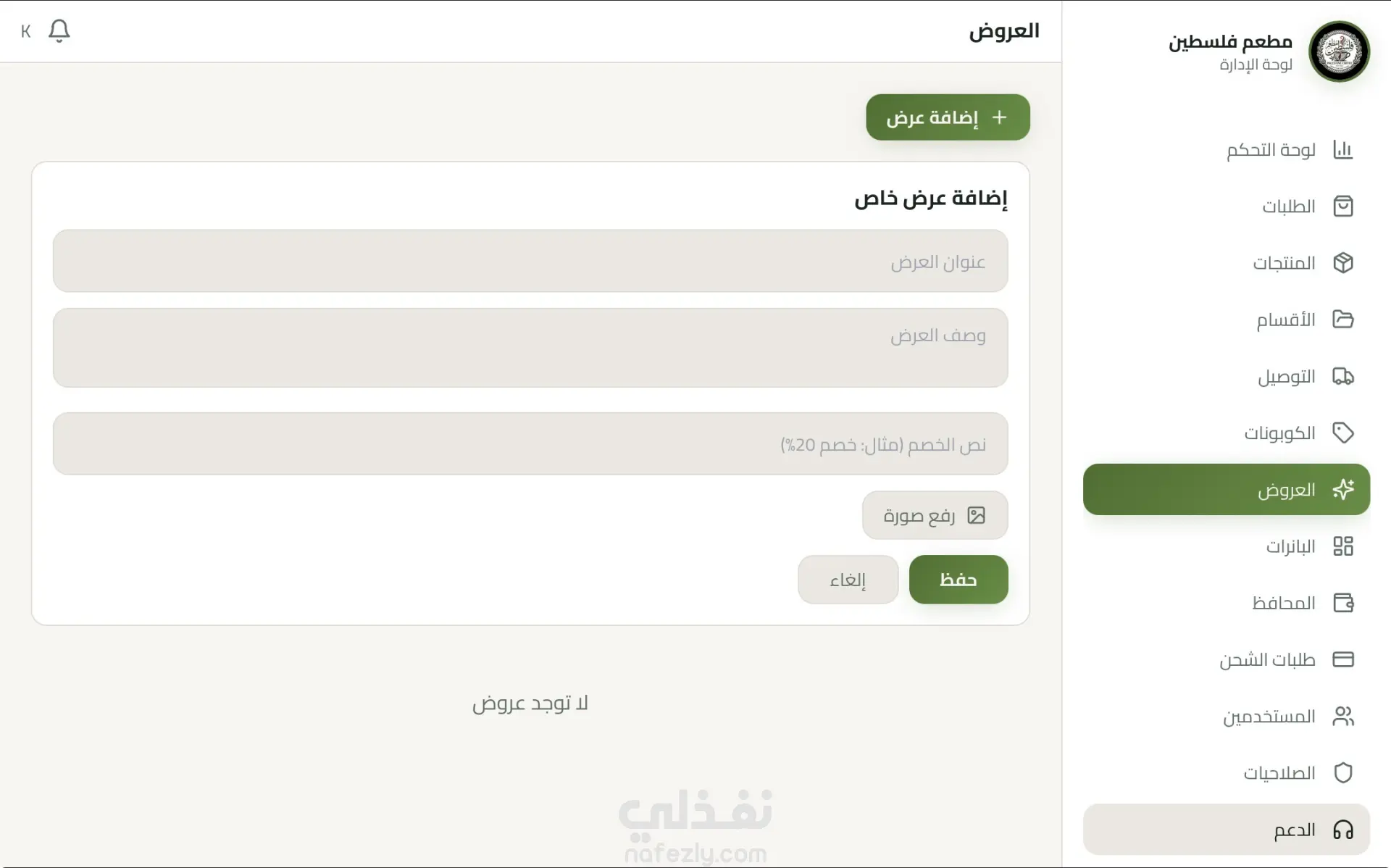This screenshot has width=1391, height=868.
Task: Open the permissions shield icon
Action: point(1342,773)
